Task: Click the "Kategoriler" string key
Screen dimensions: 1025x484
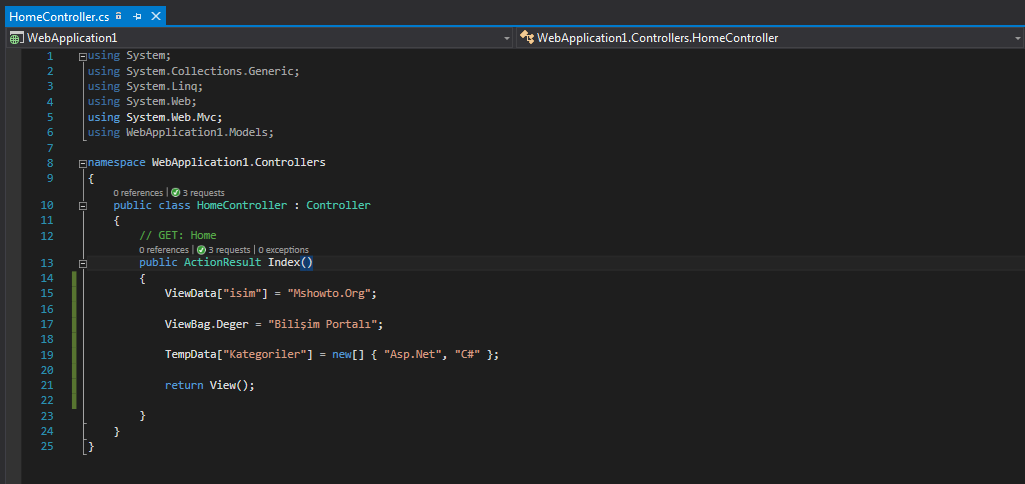Action: (265, 354)
